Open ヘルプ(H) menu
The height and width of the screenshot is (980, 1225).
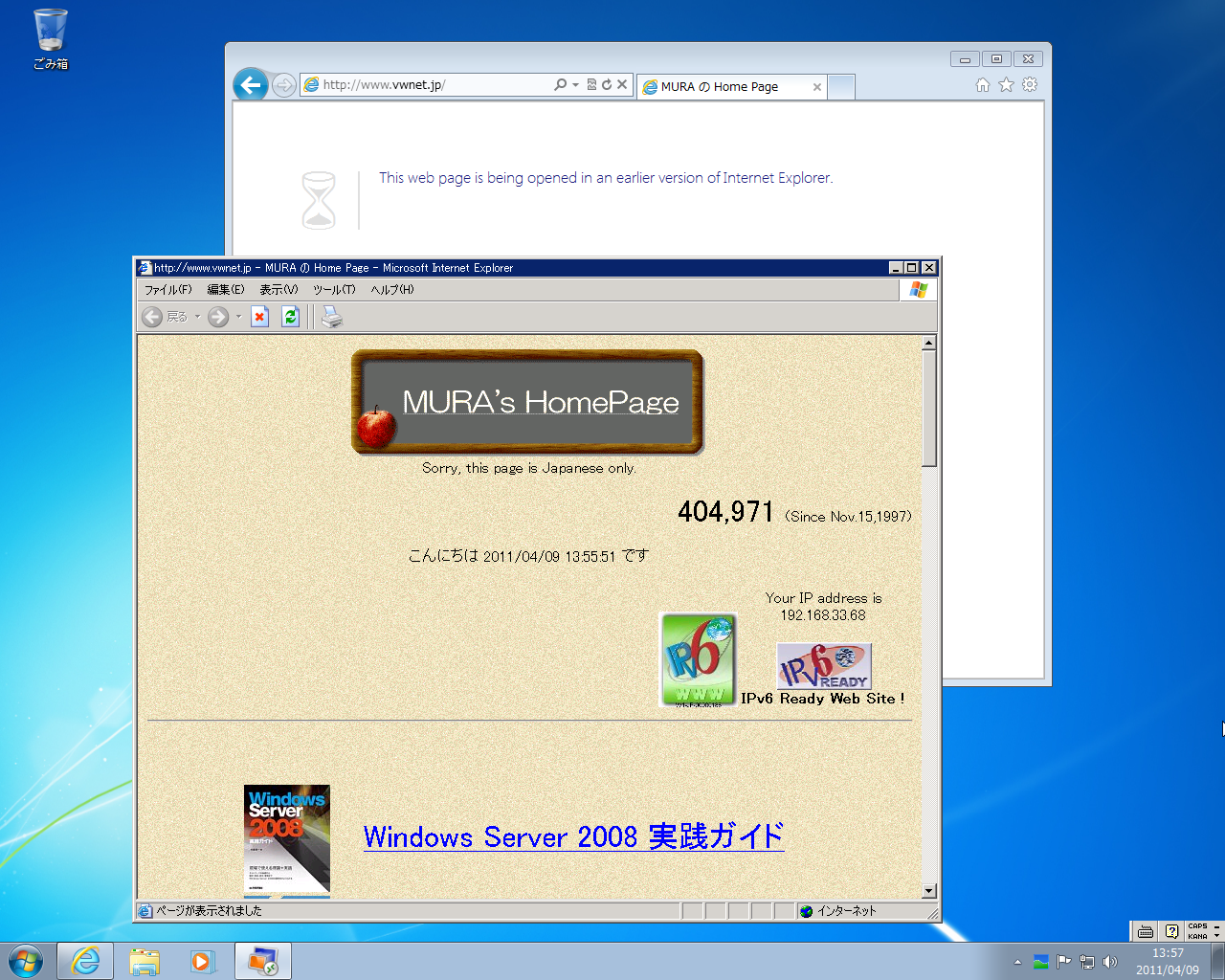[x=392, y=289]
